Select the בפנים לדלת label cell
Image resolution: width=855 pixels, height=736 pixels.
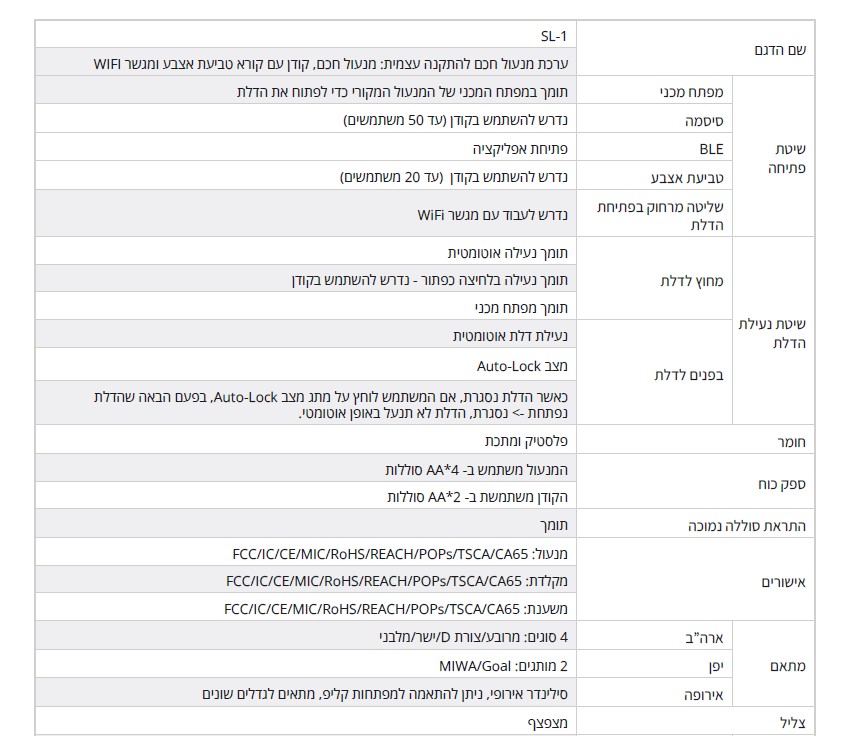tap(688, 375)
